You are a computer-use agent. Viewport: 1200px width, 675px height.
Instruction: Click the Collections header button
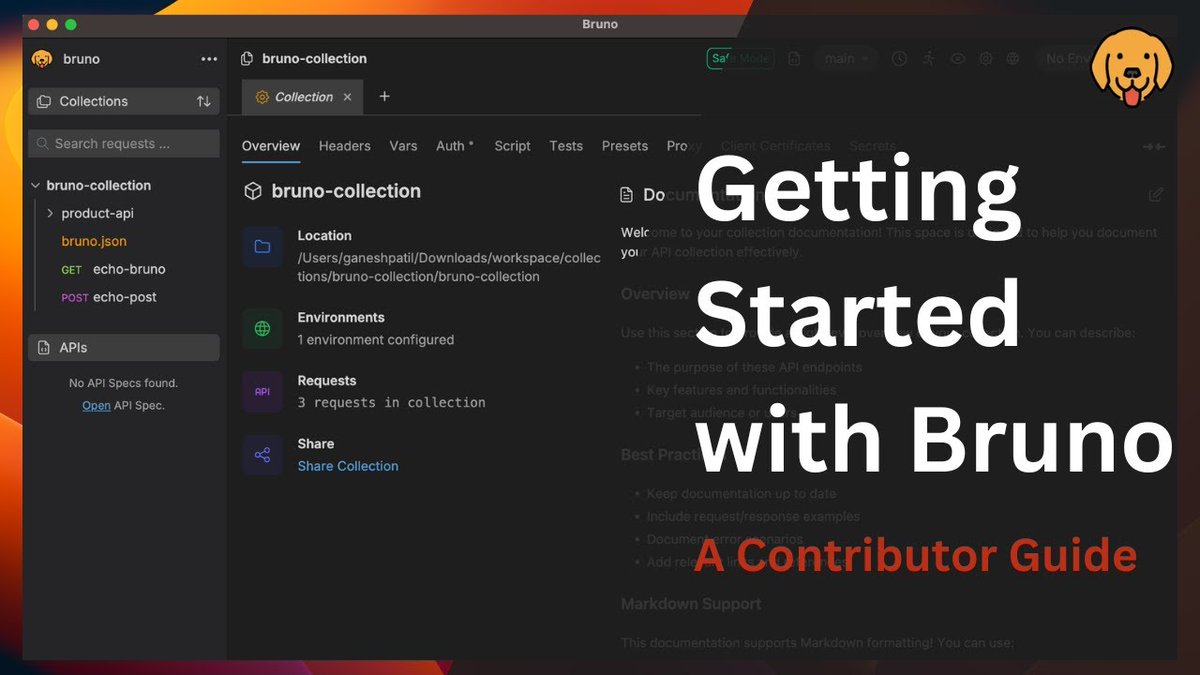(x=124, y=101)
